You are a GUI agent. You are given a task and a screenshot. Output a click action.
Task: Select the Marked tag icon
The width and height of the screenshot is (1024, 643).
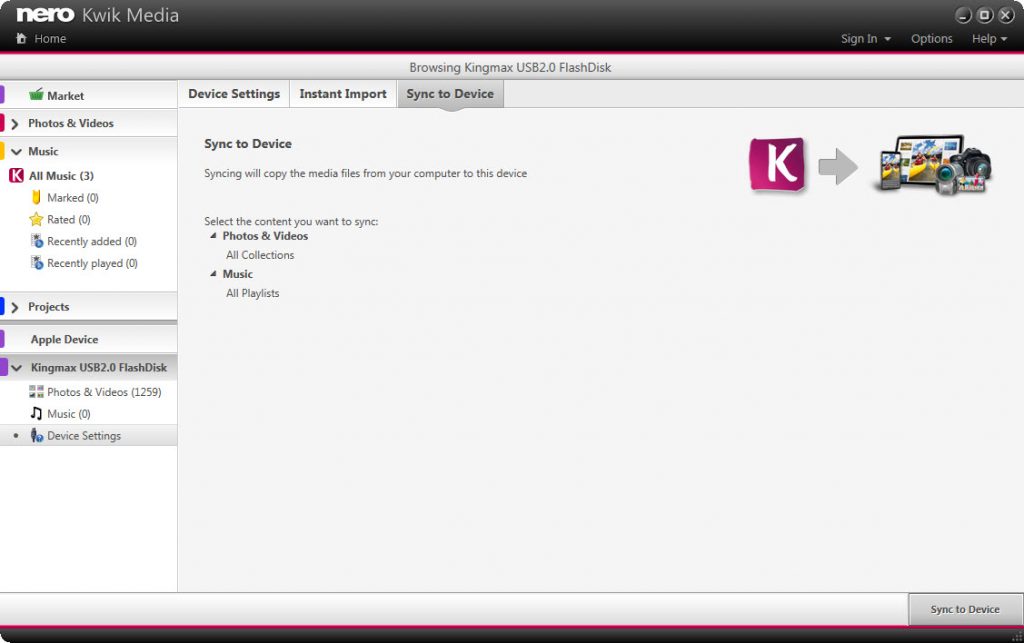coord(37,197)
